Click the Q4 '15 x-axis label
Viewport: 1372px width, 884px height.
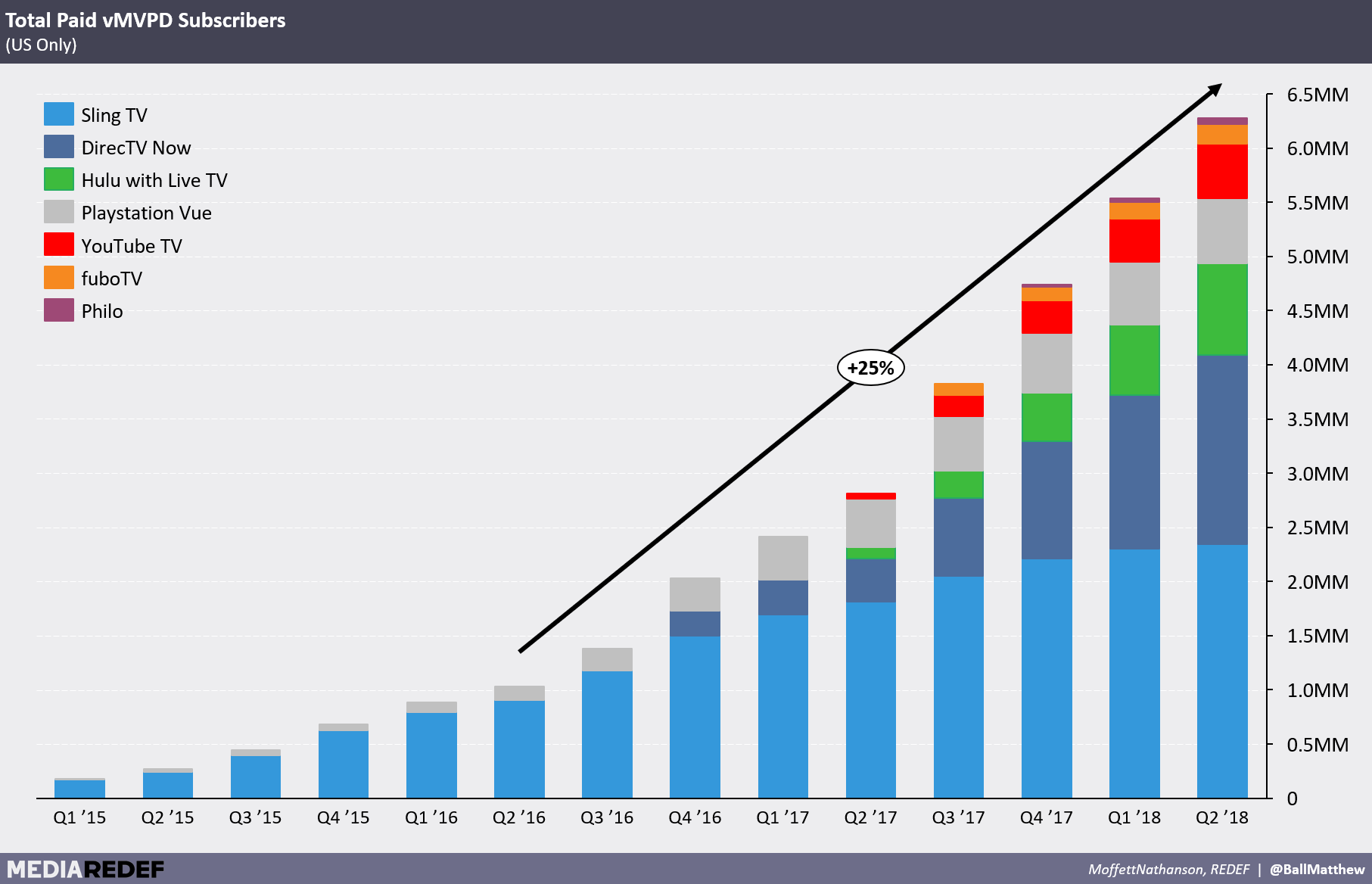click(343, 817)
